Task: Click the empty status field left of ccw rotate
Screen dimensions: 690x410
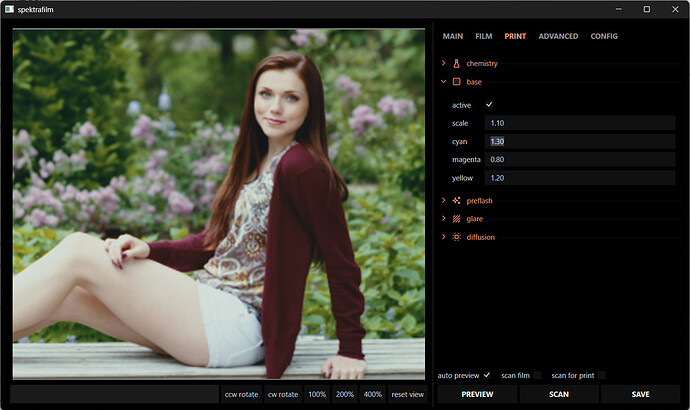Action: point(114,394)
